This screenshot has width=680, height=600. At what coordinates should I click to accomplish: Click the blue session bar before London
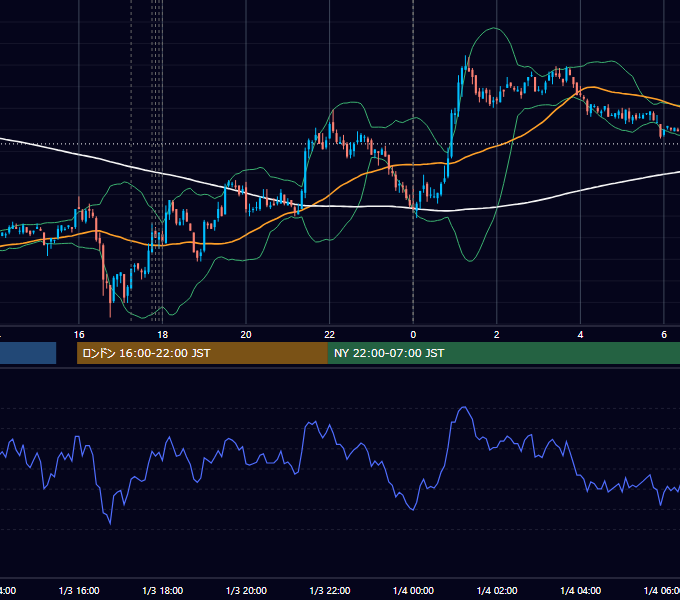(28, 353)
